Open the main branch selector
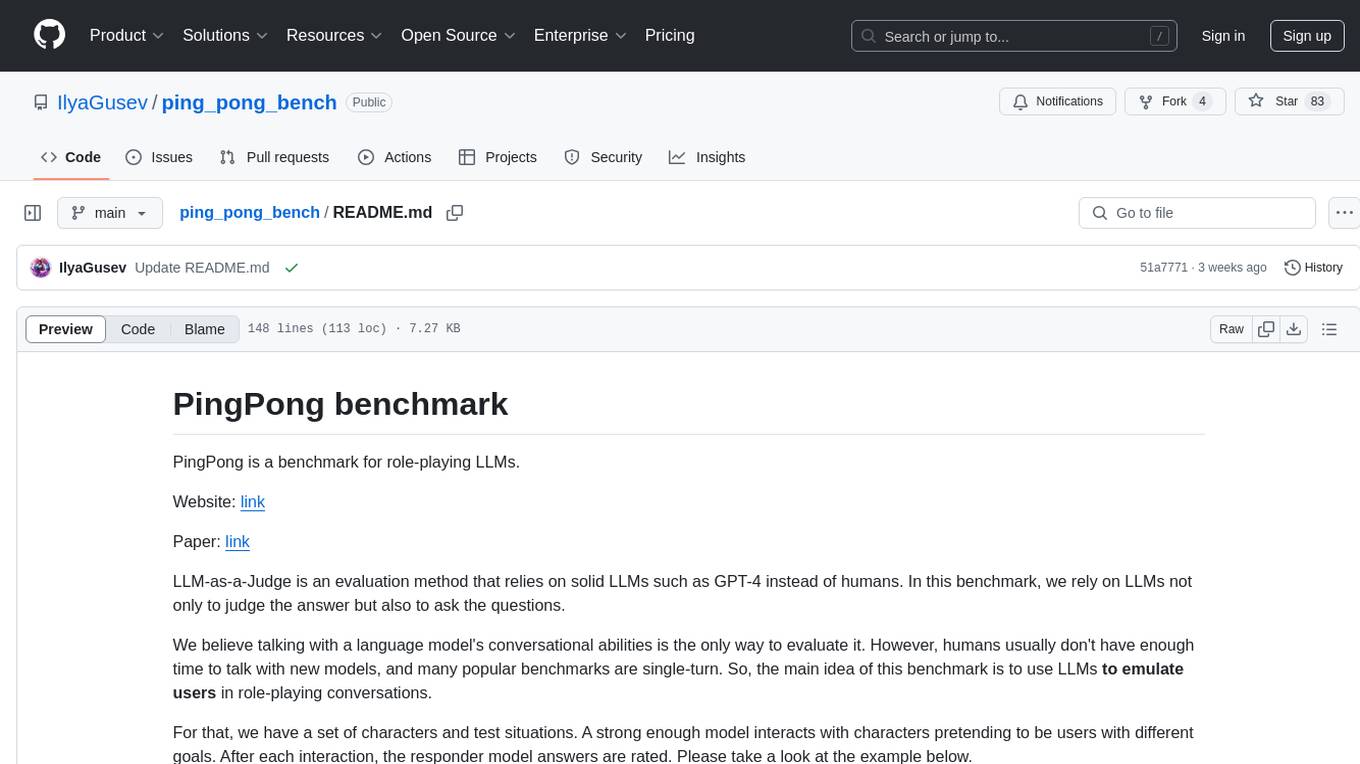Image resolution: width=1360 pixels, height=764 pixels. [x=110, y=213]
